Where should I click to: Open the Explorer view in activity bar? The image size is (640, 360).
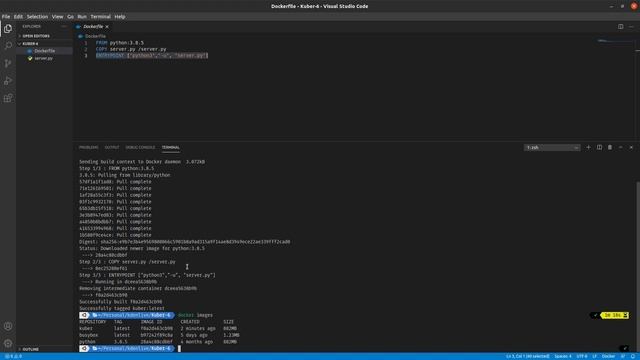point(8,29)
